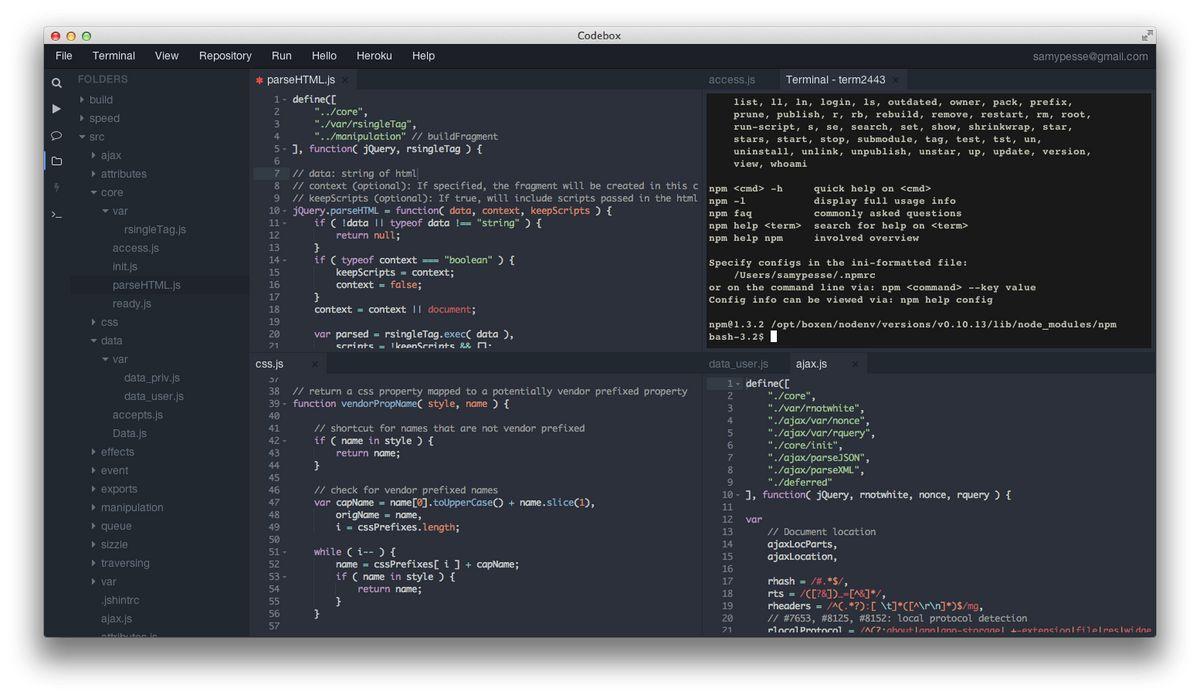Open access.js in the file tree

point(136,248)
